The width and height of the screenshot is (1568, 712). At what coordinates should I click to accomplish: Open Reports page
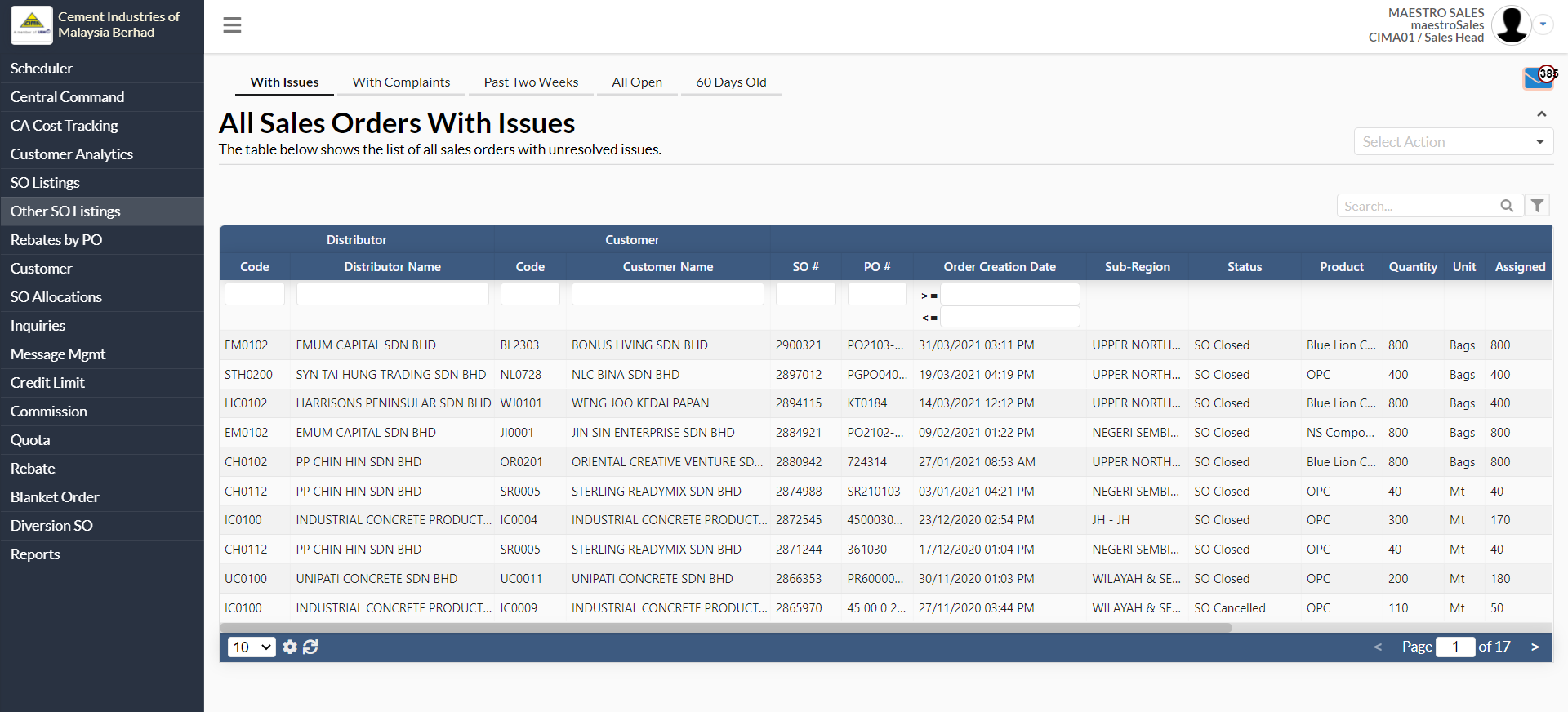point(101,554)
